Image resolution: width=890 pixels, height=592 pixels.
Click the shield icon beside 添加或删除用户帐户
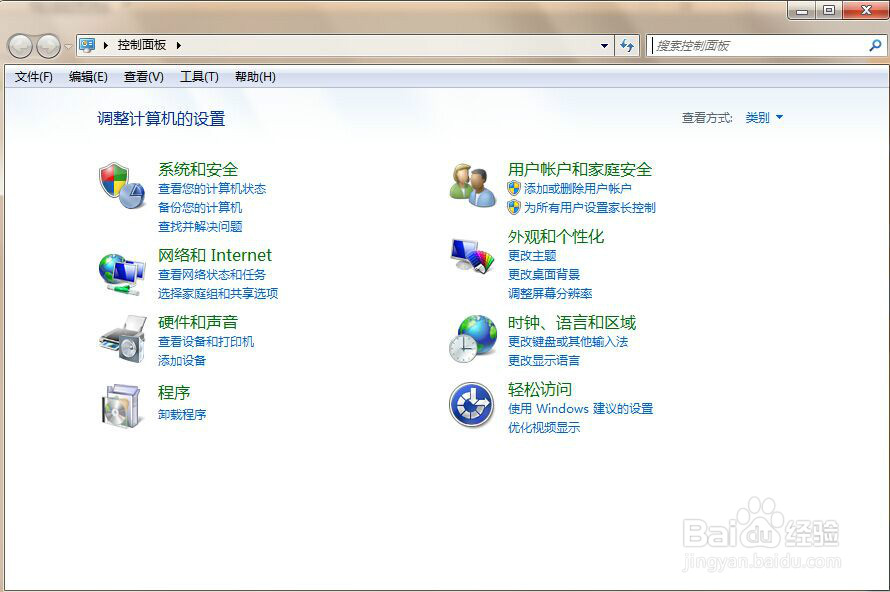coord(514,188)
